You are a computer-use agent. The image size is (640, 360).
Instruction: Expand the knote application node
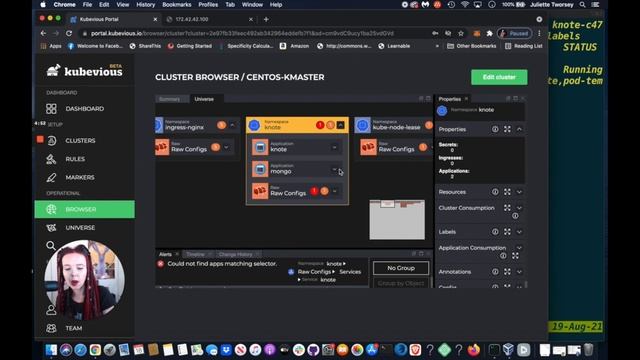334,147
